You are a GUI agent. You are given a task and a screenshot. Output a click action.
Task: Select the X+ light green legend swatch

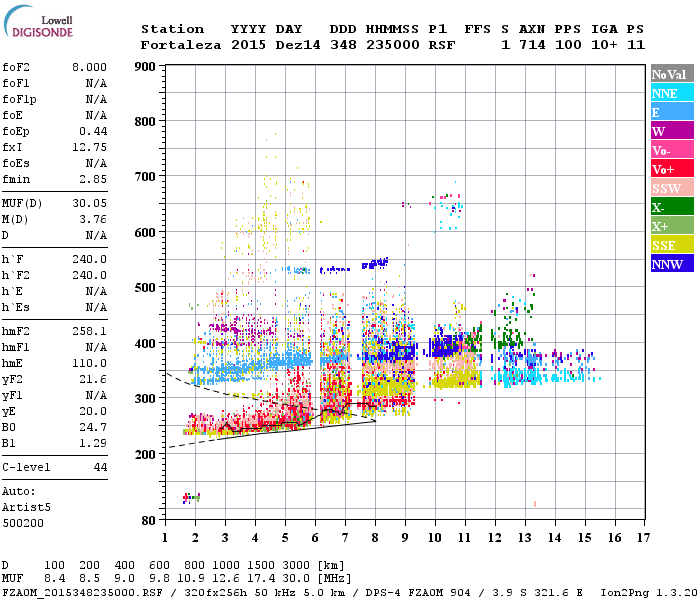click(672, 226)
